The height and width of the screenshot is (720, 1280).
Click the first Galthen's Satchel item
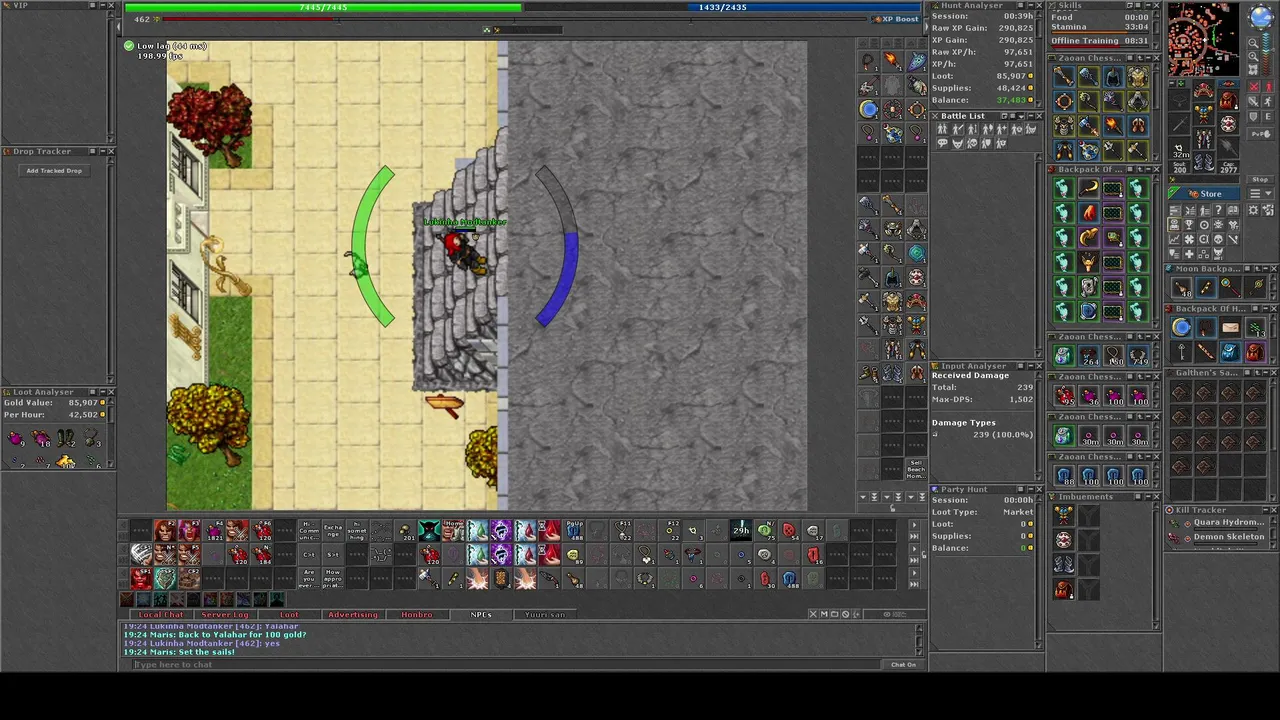(x=1182, y=393)
